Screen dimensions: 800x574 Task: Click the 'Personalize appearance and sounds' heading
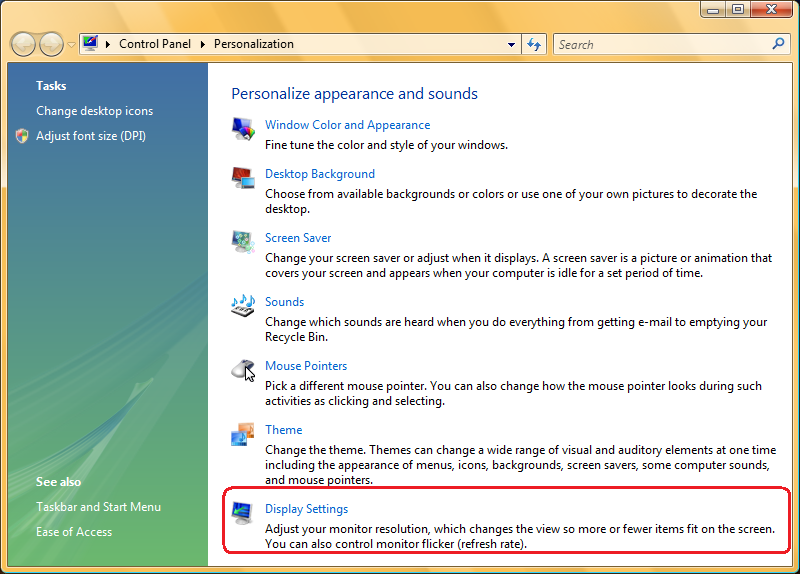point(355,94)
